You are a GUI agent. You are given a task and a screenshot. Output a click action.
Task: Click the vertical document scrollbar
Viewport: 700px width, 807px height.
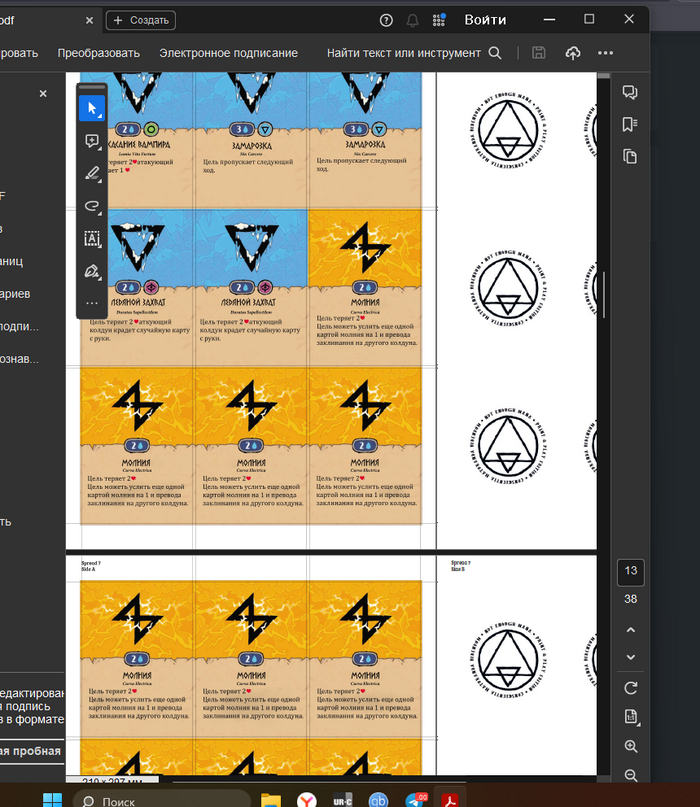click(x=604, y=295)
